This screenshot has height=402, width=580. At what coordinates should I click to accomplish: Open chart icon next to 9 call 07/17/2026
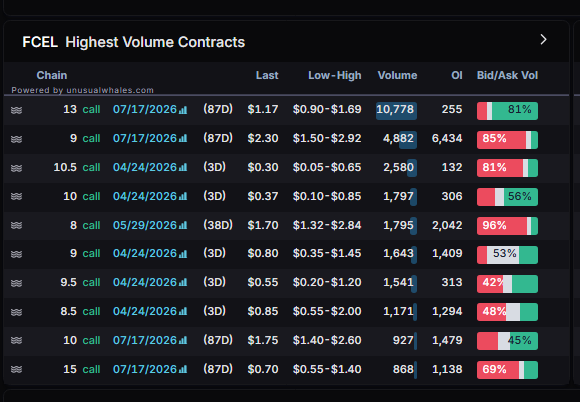[x=183, y=139]
